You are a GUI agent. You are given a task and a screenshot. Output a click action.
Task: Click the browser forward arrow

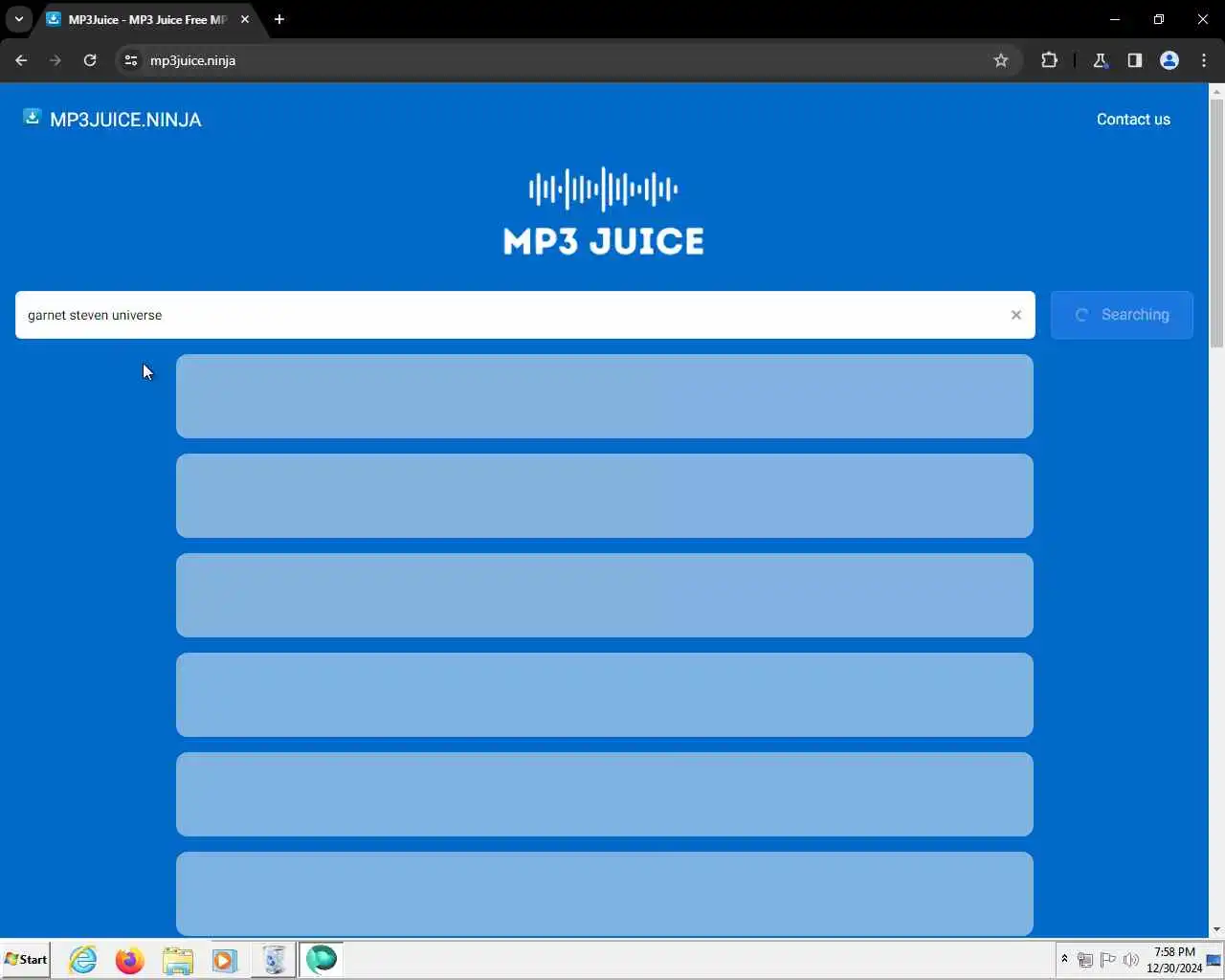click(56, 60)
